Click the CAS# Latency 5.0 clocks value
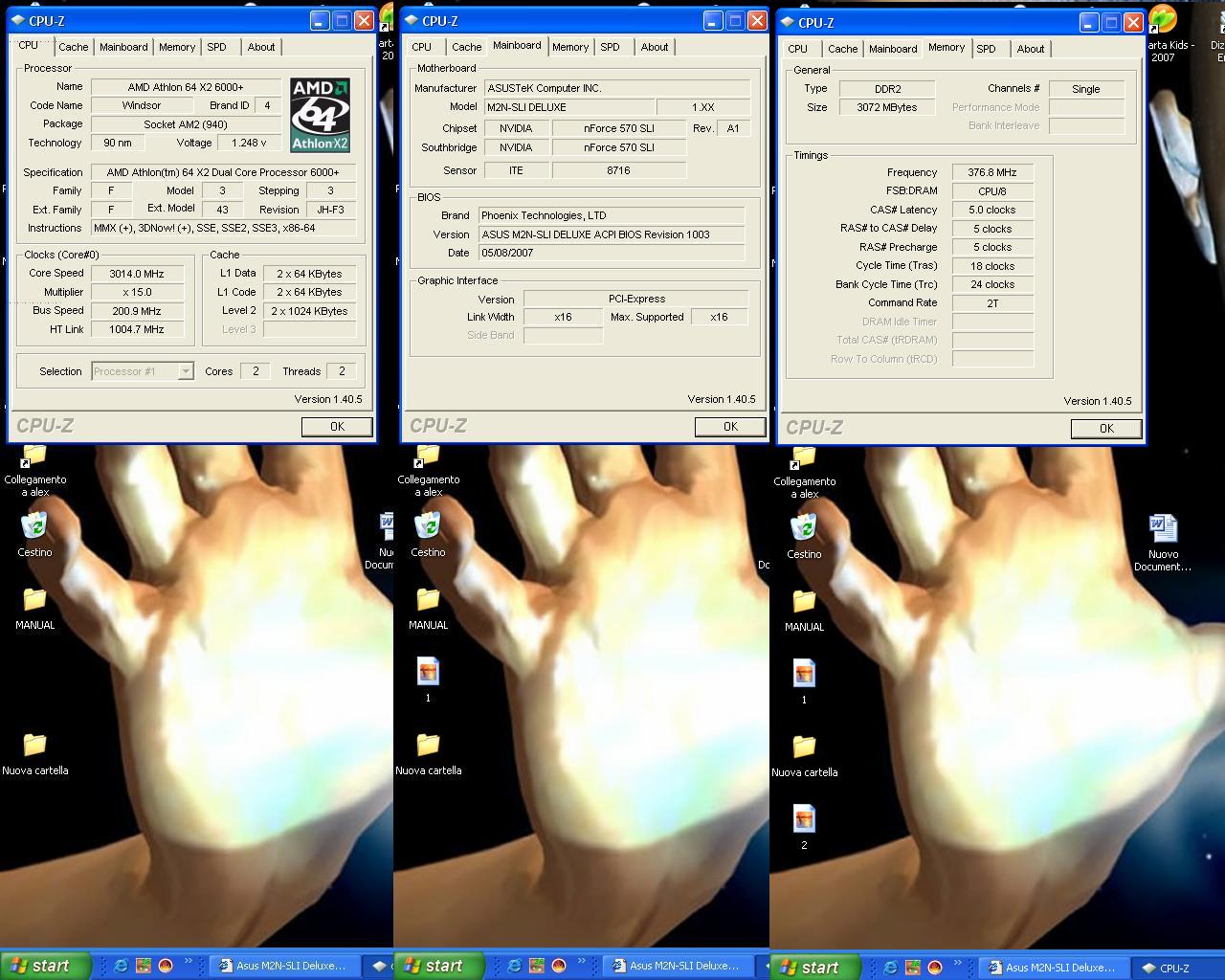This screenshot has height=980, width=1225. tap(992, 210)
